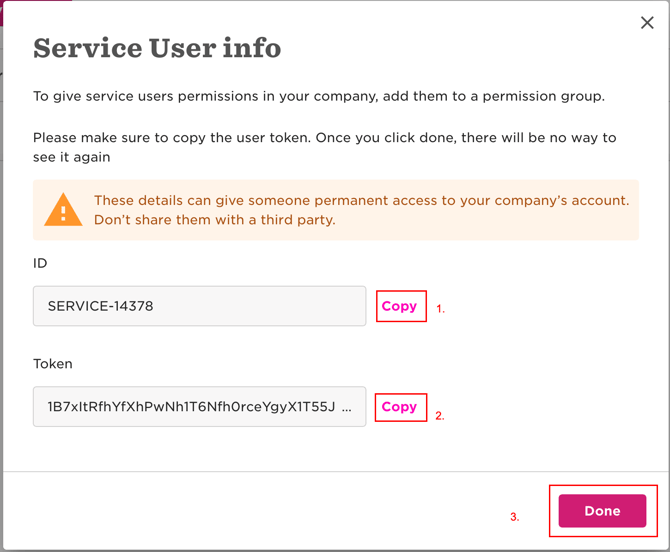Click red annotation number 2
The height and width of the screenshot is (552, 670).
(440, 415)
